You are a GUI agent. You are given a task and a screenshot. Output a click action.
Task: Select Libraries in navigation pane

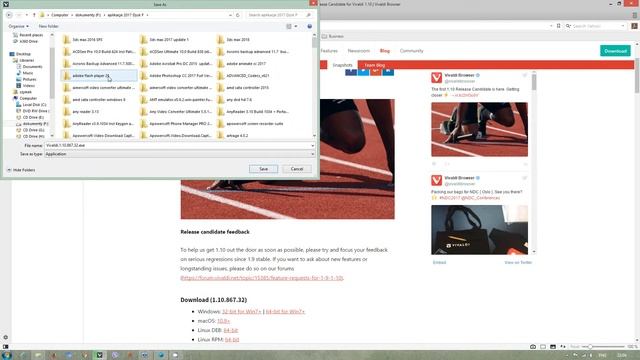[x=27, y=60]
